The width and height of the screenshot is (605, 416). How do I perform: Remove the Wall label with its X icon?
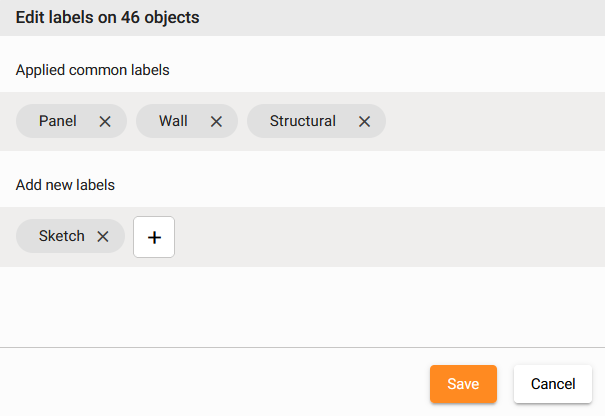pyautogui.click(x=216, y=121)
